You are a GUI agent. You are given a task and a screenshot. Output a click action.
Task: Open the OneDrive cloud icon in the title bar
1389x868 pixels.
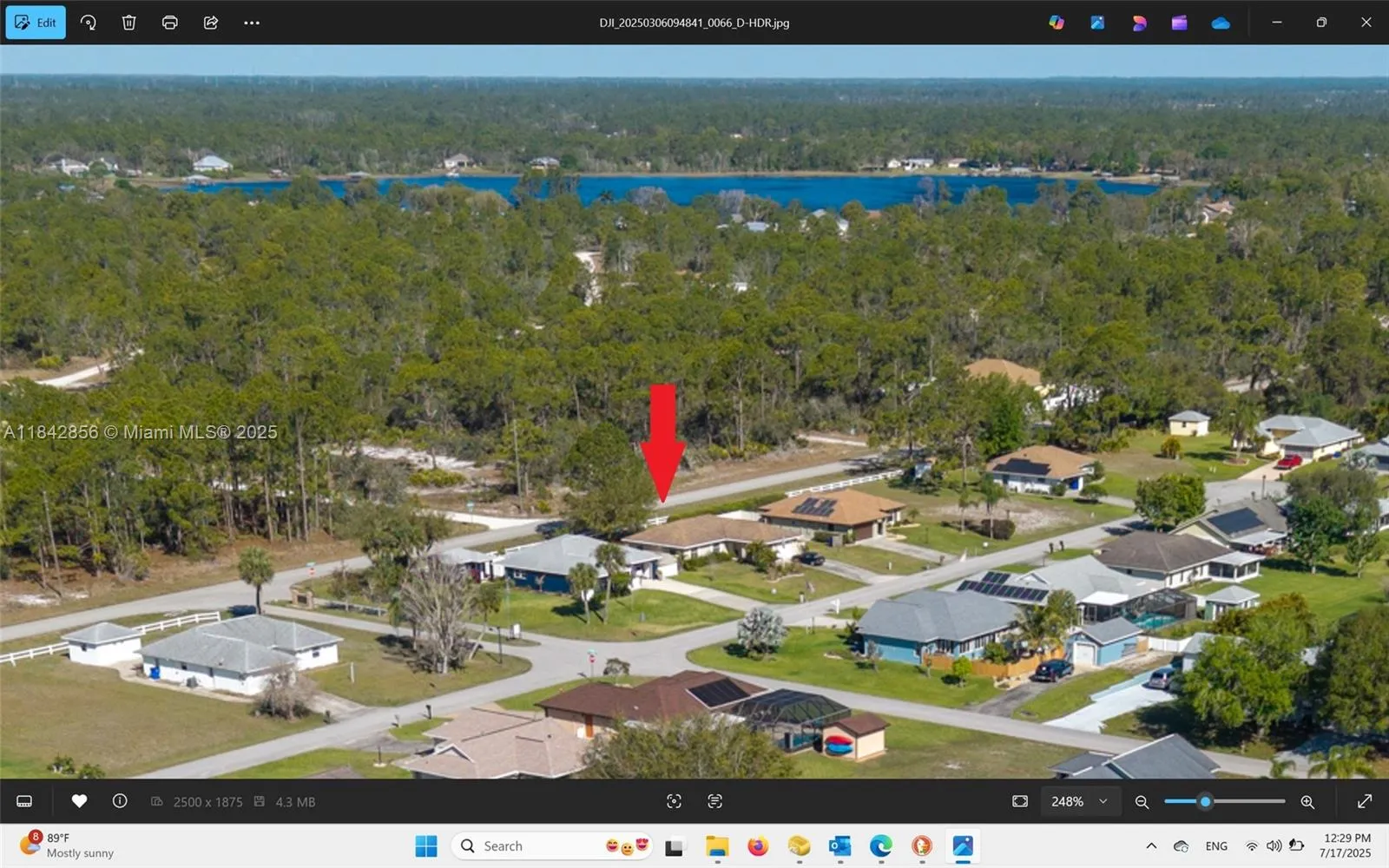pyautogui.click(x=1221, y=23)
